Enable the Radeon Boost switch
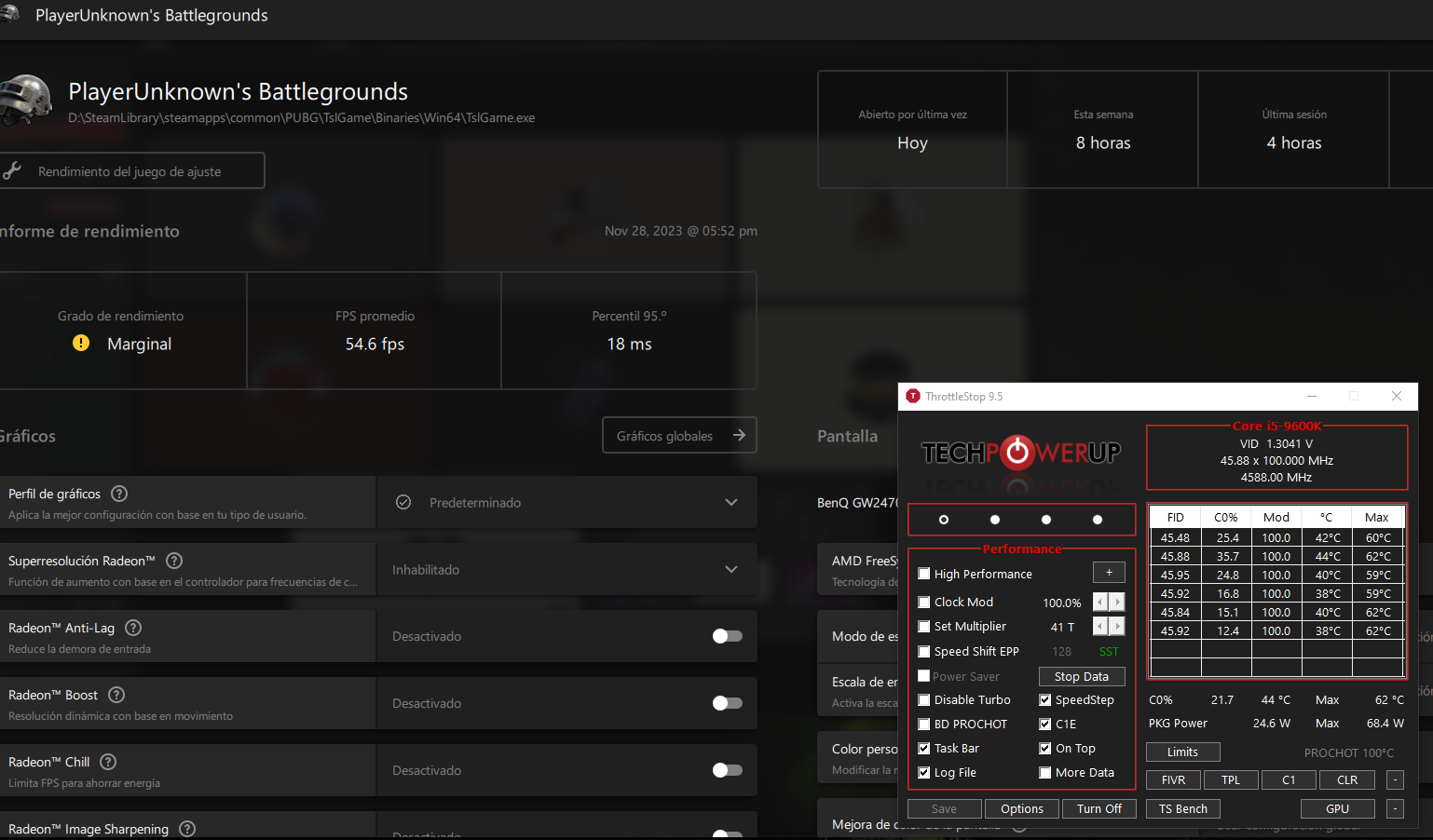The width and height of the screenshot is (1433, 840). click(728, 703)
